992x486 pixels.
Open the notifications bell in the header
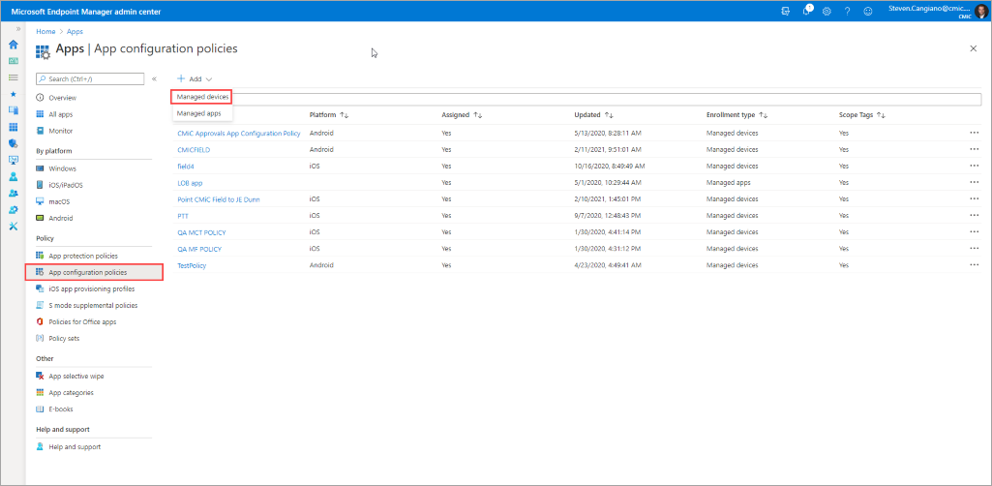pos(807,11)
